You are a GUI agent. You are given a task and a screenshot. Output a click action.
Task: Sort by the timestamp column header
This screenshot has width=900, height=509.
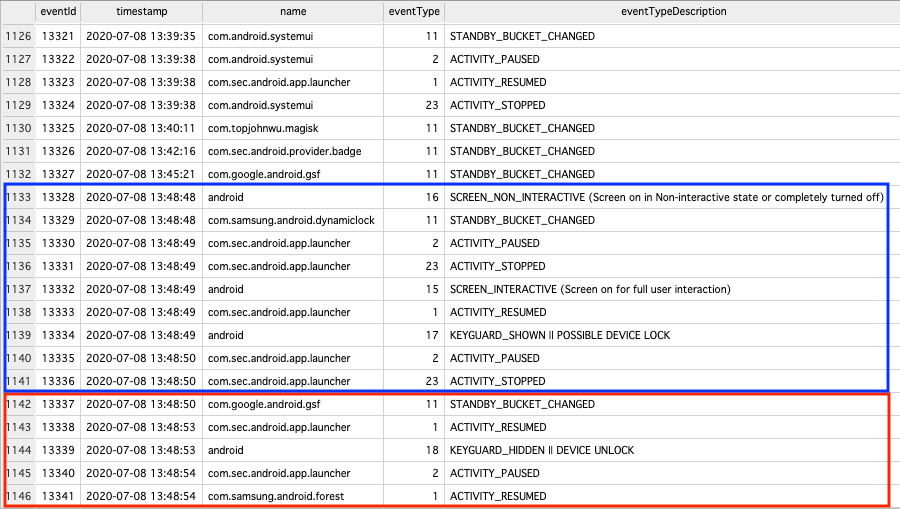[141, 11]
